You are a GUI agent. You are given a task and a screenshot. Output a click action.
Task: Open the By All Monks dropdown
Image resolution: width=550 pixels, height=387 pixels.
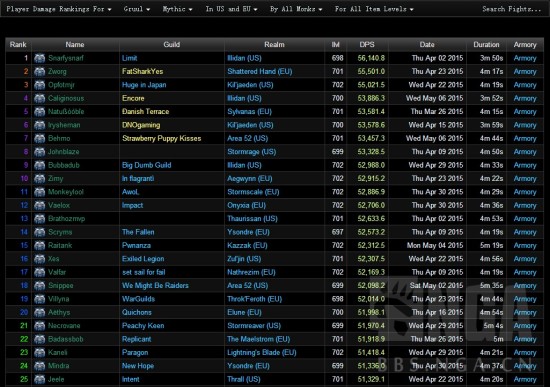(x=296, y=9)
